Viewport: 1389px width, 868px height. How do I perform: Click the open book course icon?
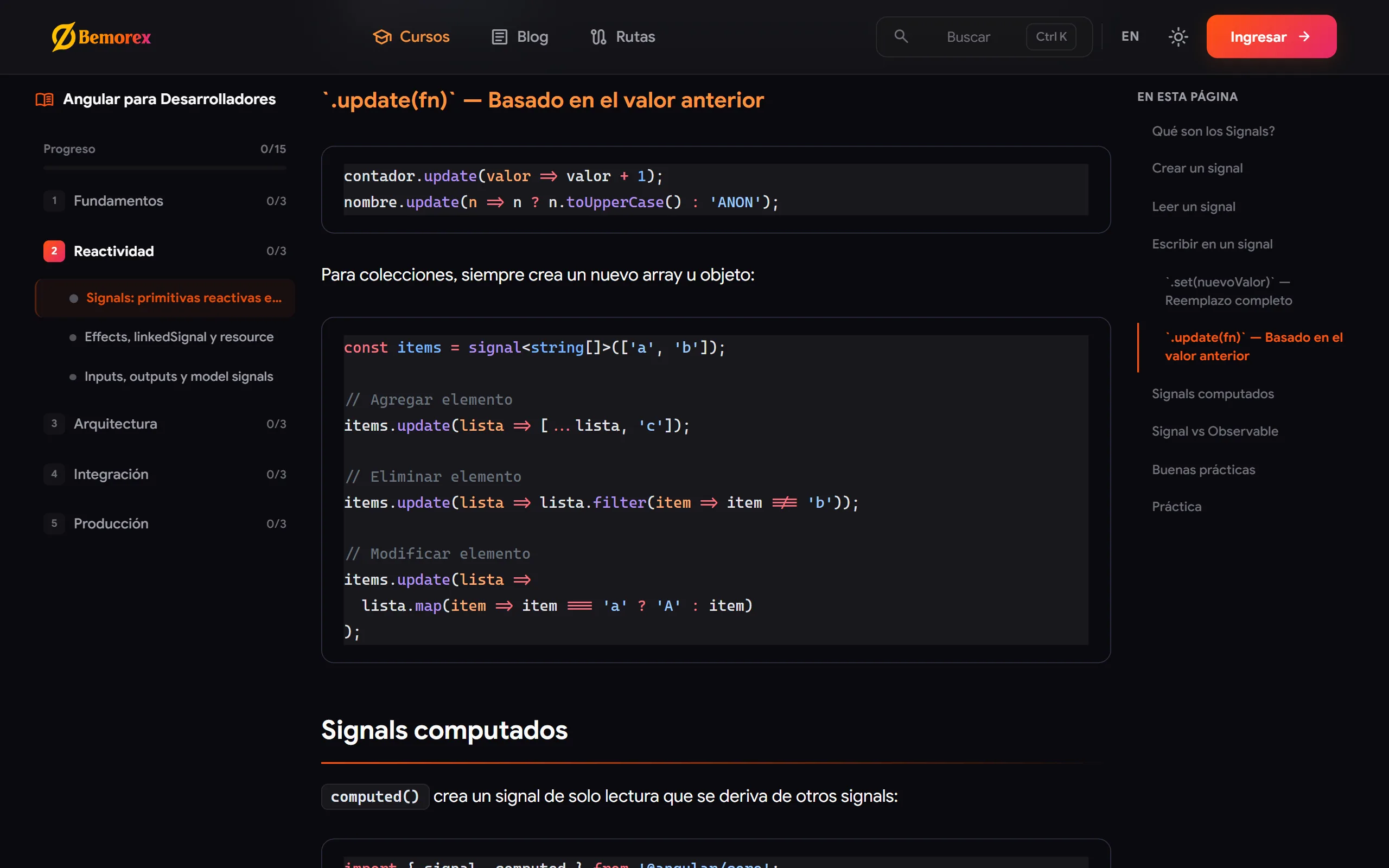point(44,99)
